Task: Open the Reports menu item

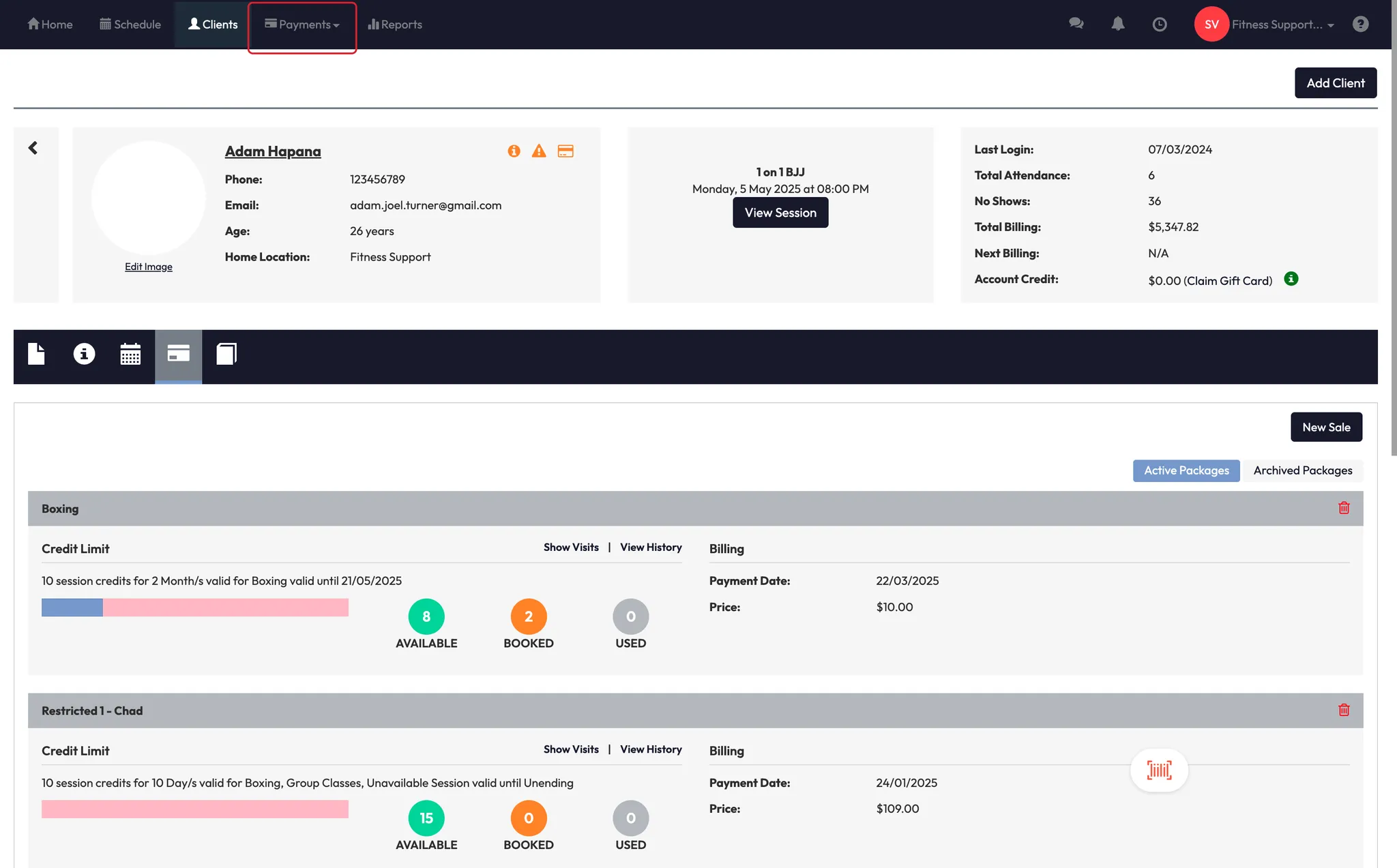Action: 395,25
